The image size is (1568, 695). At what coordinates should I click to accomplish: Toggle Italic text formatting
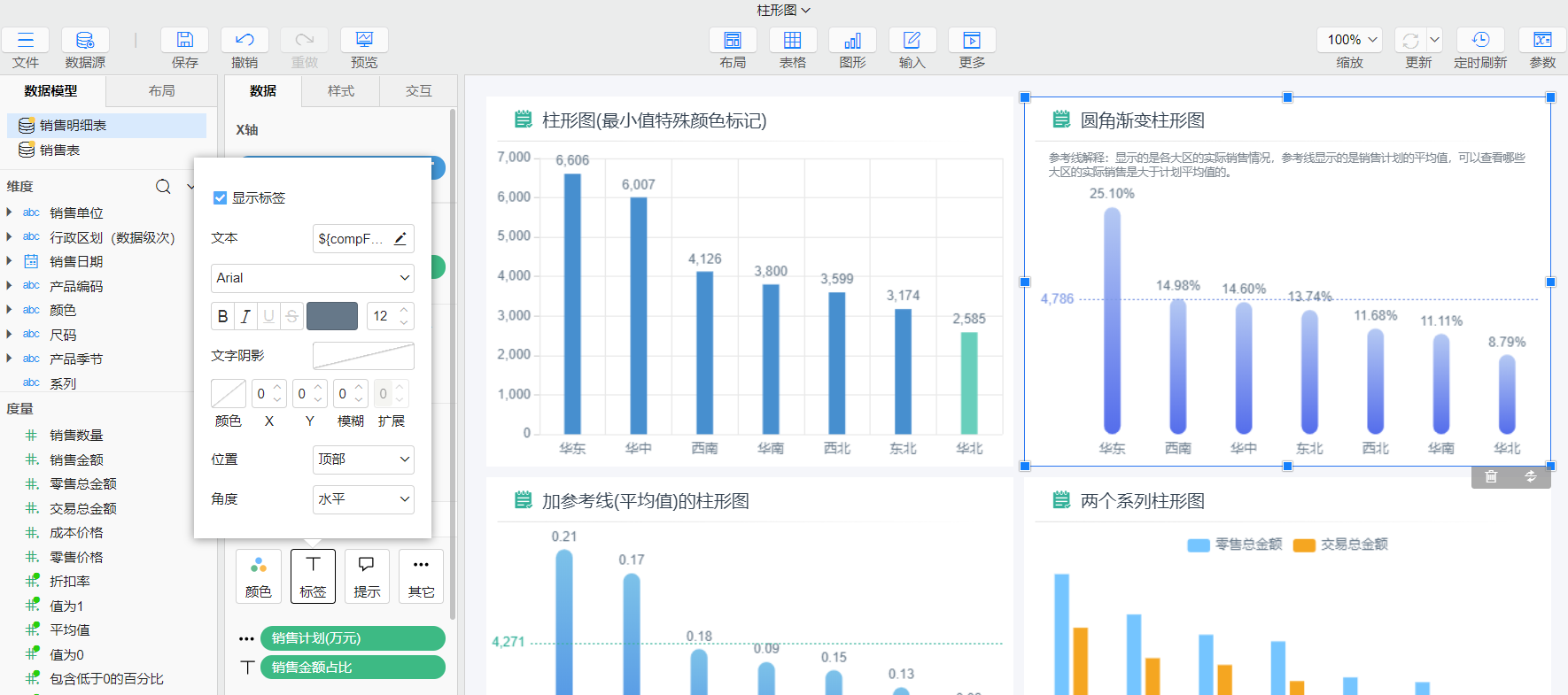pos(245,316)
